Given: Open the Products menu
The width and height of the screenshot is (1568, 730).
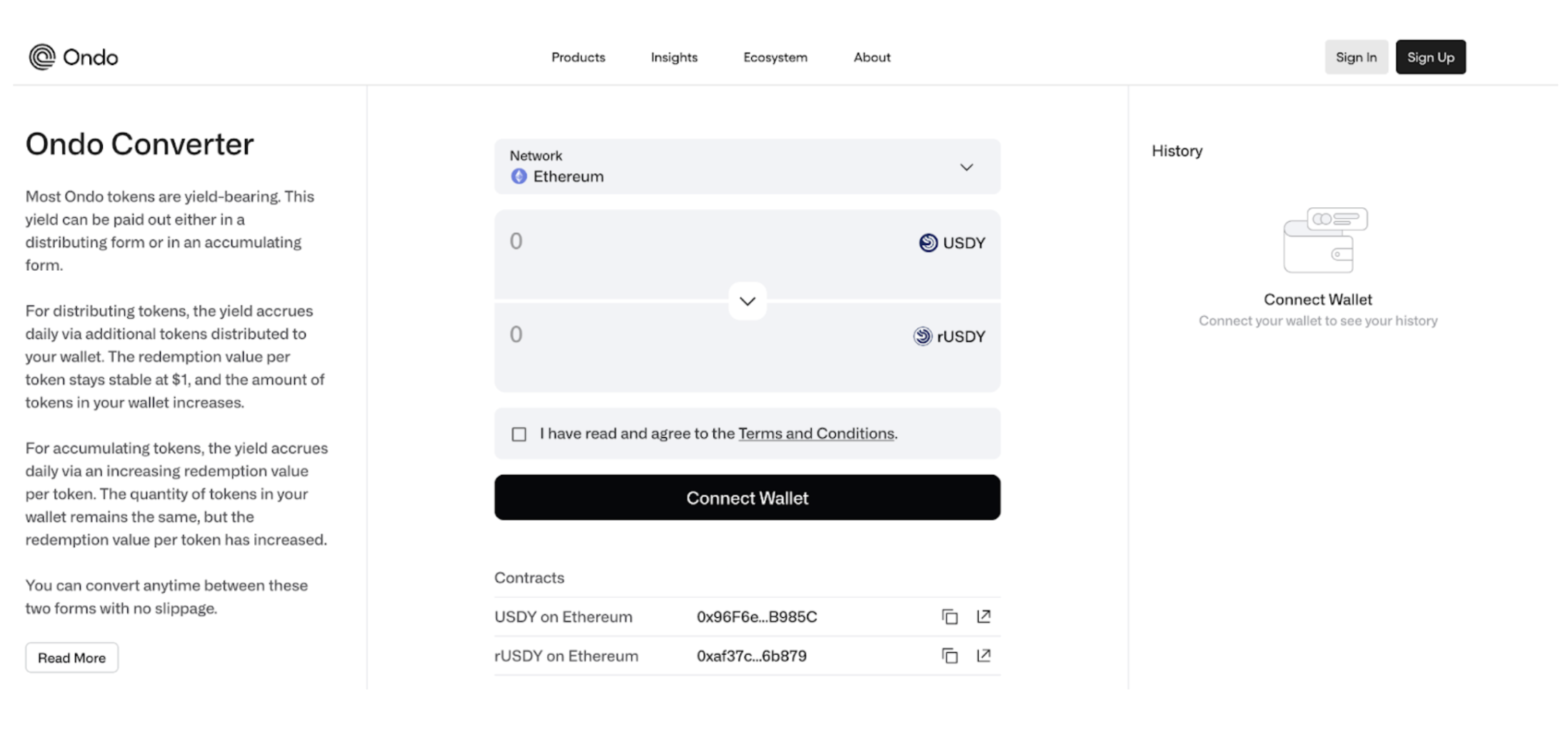Looking at the screenshot, I should pyautogui.click(x=578, y=57).
